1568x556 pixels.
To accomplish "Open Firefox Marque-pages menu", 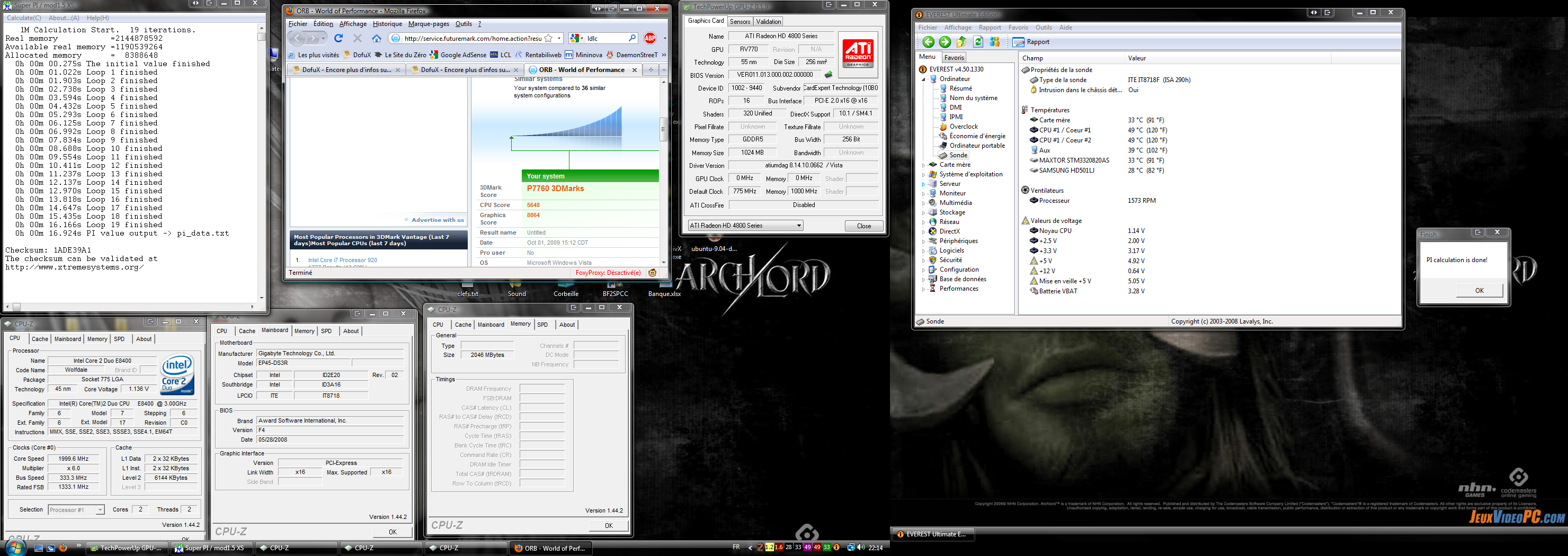I will pyautogui.click(x=429, y=24).
